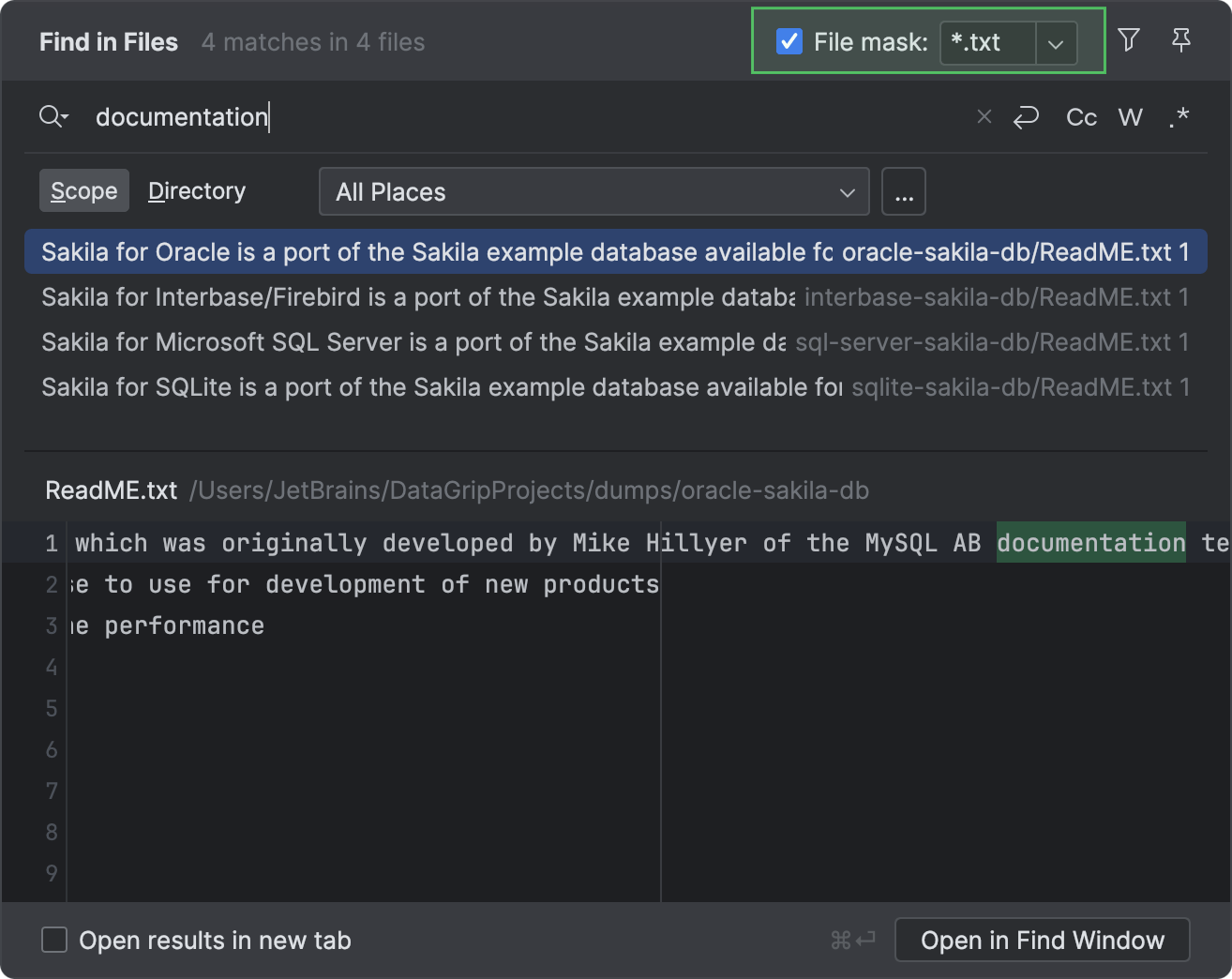Toggle Match Case (Cc) option
This screenshot has width=1232, height=979.
point(1081,117)
